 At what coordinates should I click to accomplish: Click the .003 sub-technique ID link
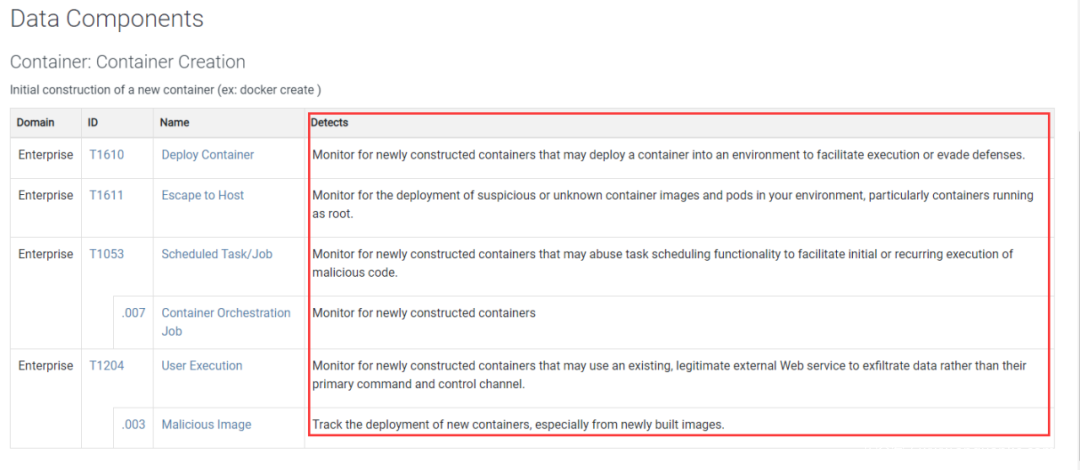tap(133, 425)
